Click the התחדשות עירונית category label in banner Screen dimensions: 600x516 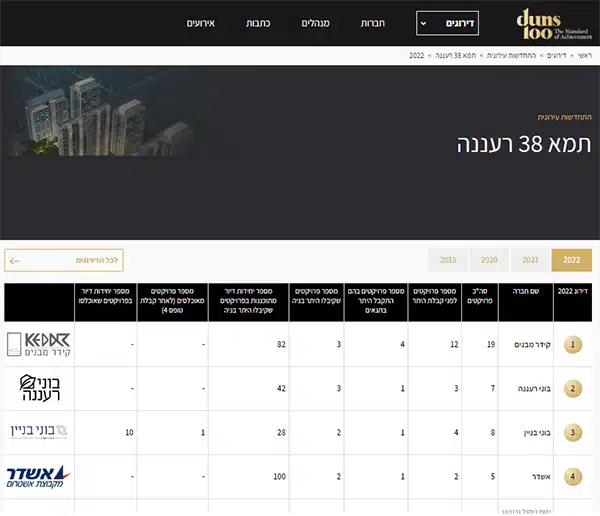click(x=564, y=117)
